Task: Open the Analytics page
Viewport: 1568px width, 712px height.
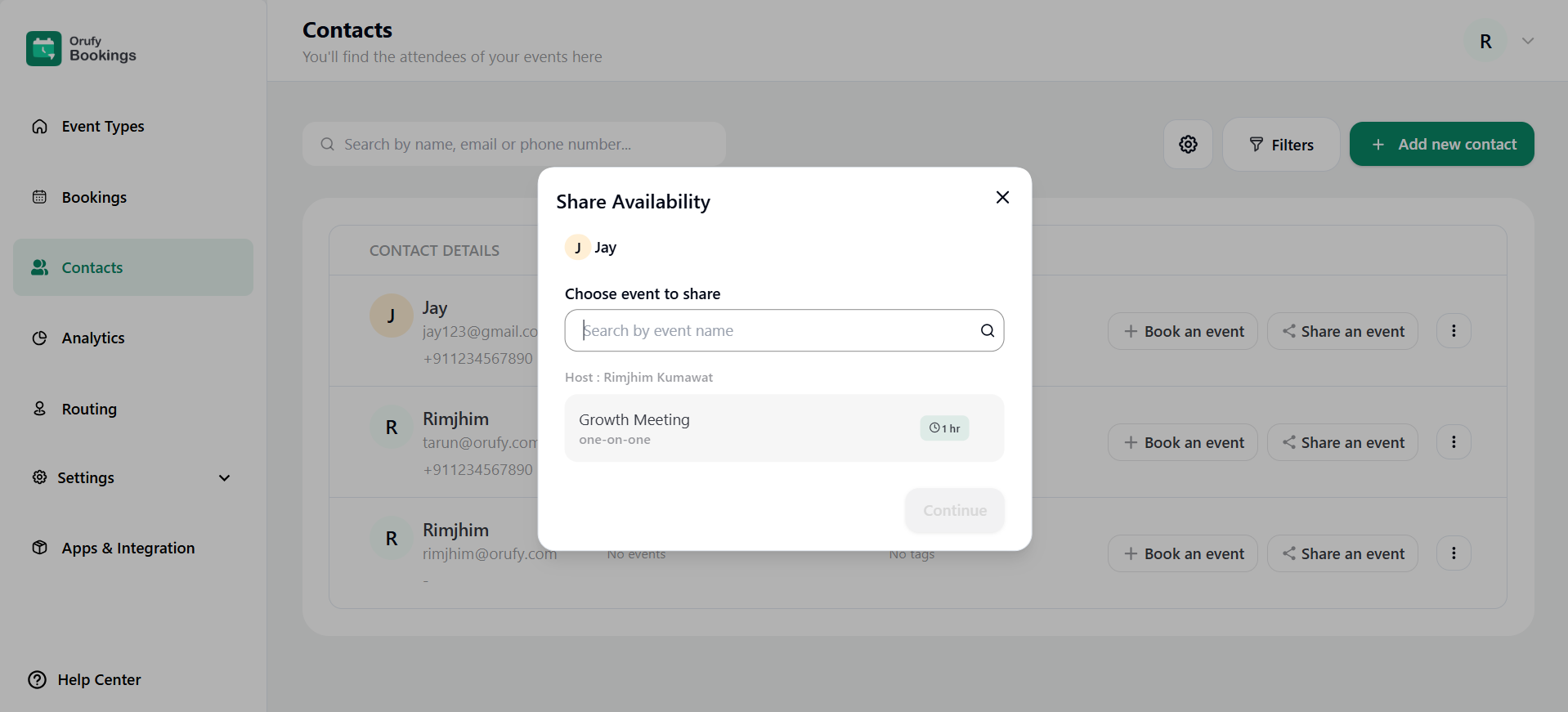Action: tap(92, 338)
